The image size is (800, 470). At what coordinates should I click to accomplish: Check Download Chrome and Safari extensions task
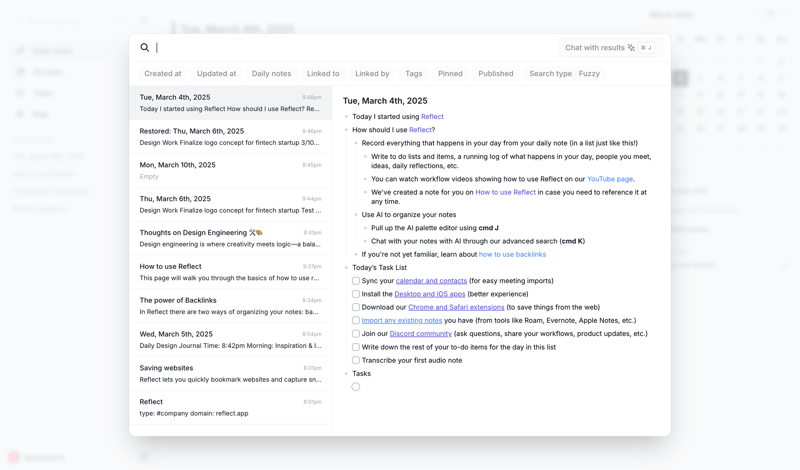[356, 307]
